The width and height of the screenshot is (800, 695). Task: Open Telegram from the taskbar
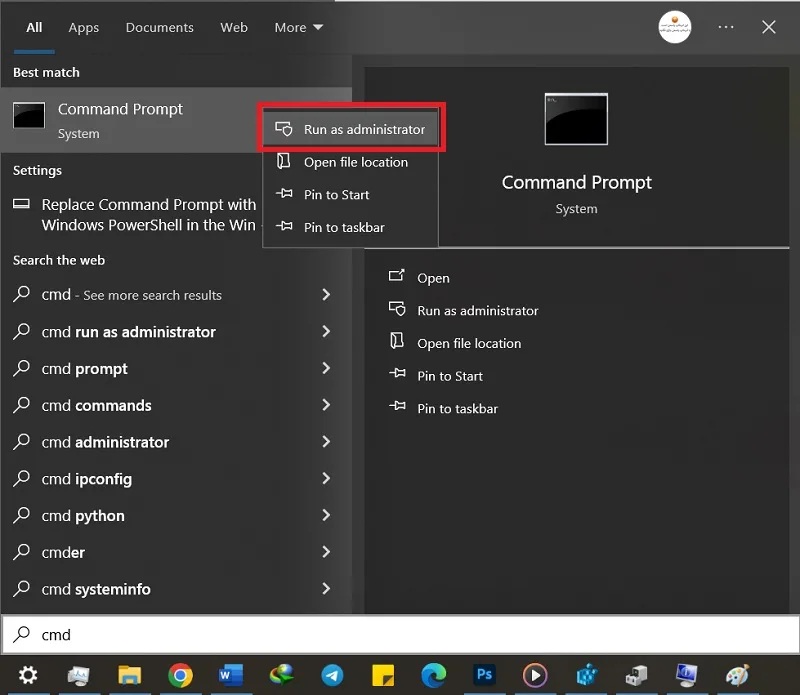332,675
